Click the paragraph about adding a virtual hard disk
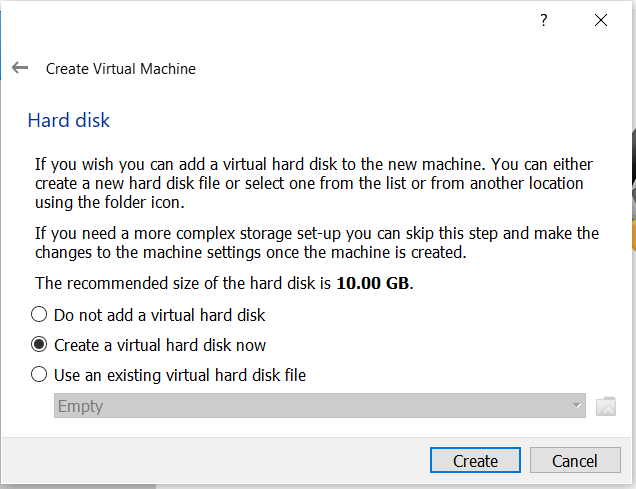The width and height of the screenshot is (636, 489). coord(310,183)
